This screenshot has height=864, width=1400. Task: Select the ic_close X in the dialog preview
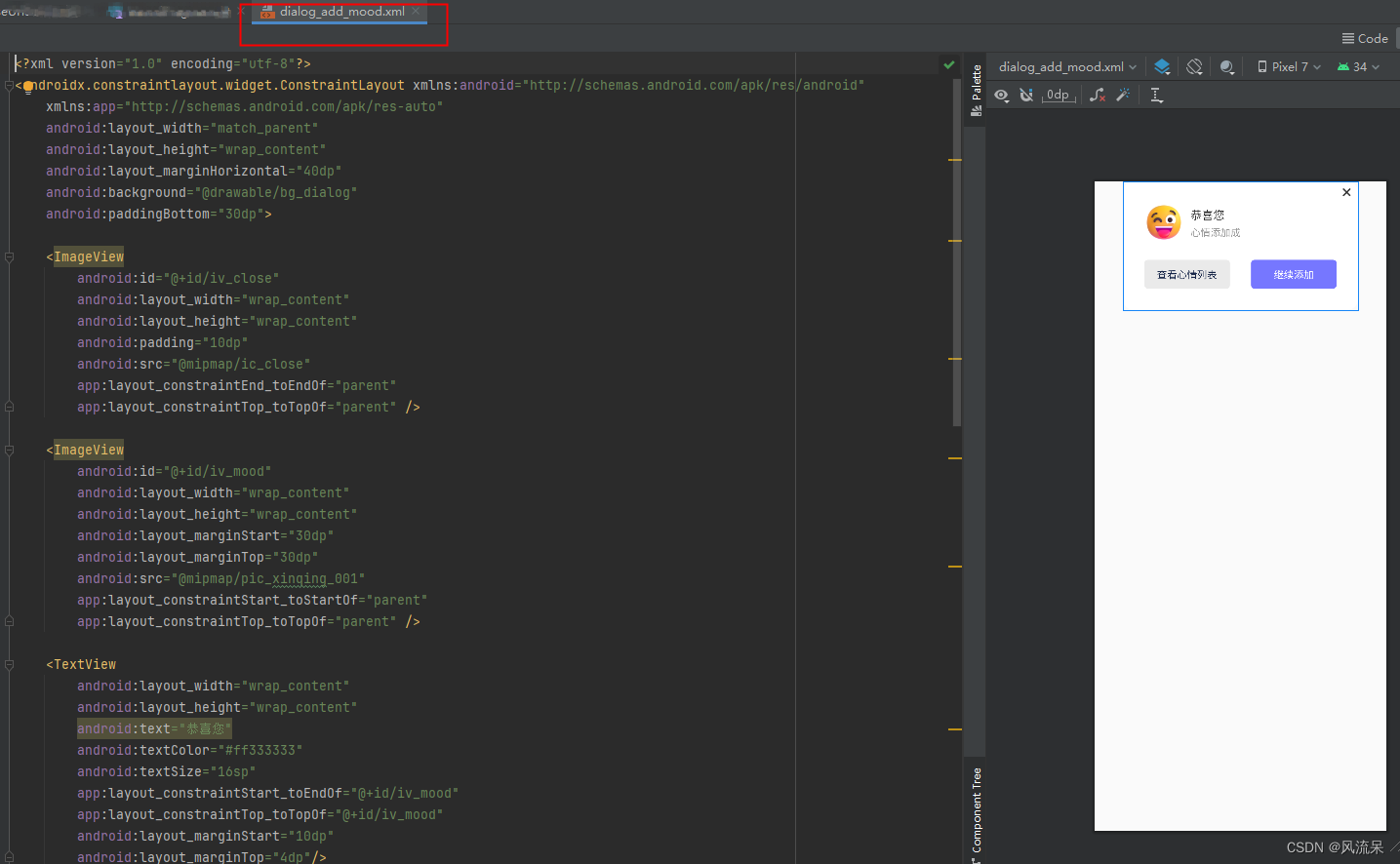1346,192
